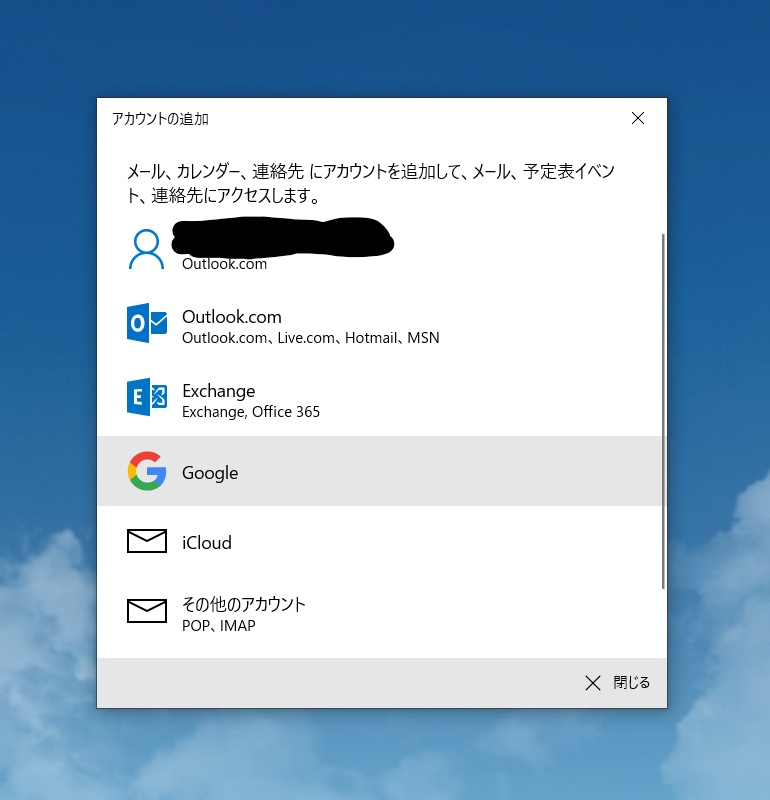Select その他のアカウント option

click(x=380, y=614)
